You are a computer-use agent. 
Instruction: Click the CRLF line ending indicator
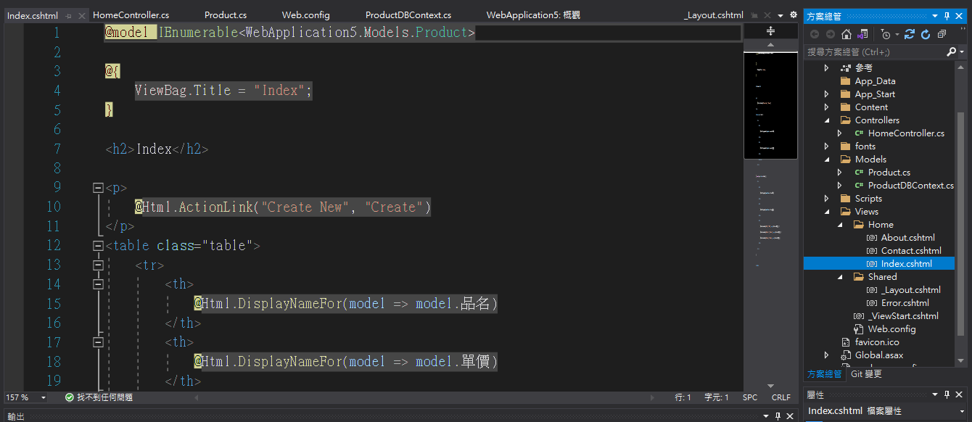tap(781, 397)
